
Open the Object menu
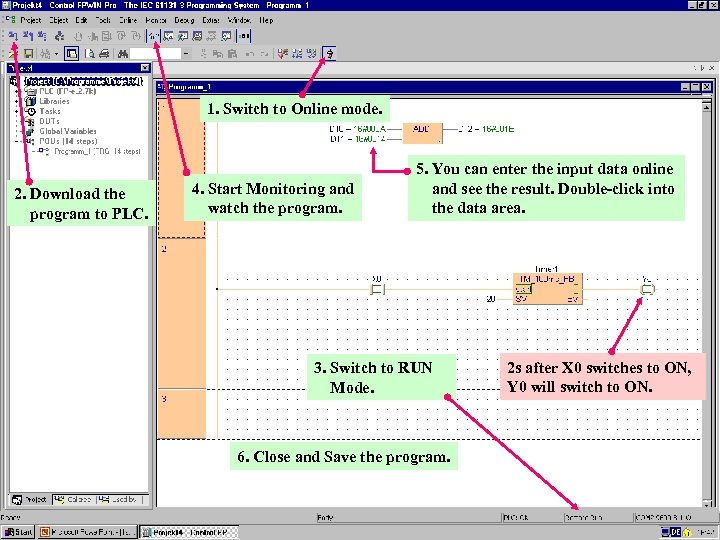58,20
